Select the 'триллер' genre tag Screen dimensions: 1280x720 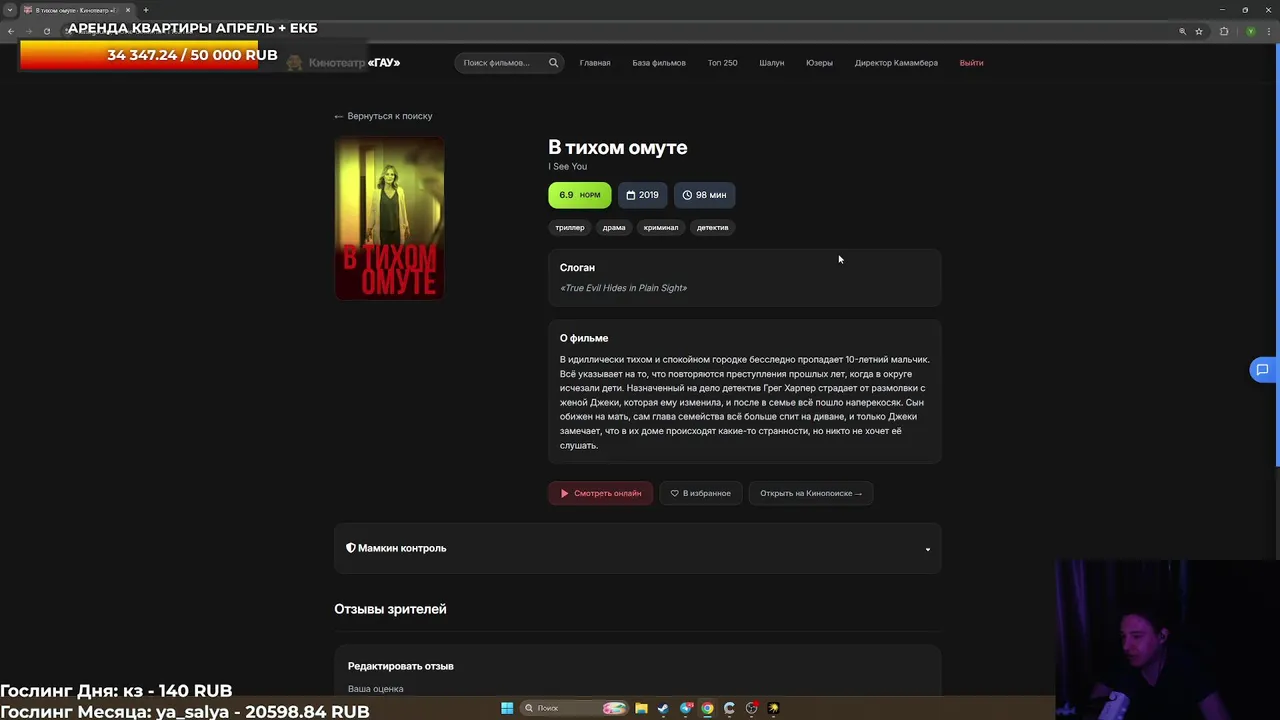[570, 228]
